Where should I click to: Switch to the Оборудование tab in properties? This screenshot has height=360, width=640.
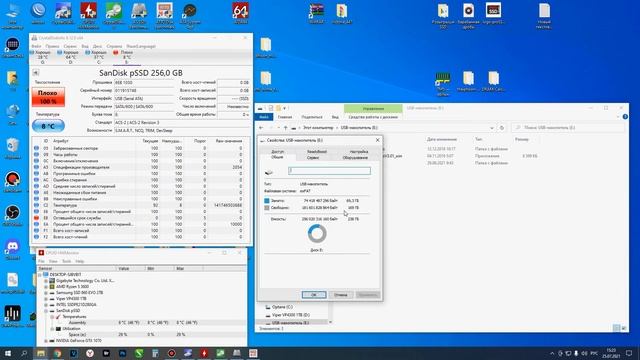click(x=355, y=157)
